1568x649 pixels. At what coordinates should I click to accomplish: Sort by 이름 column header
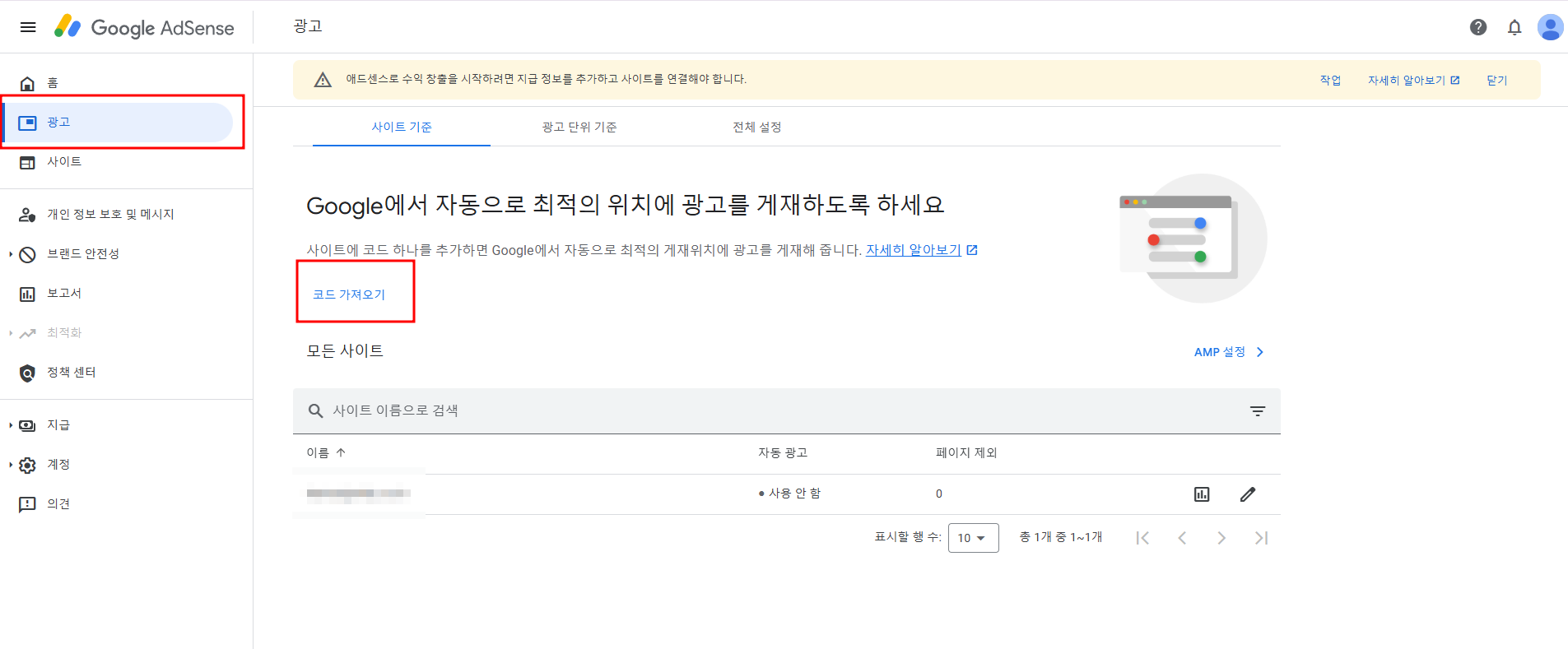coord(326,452)
